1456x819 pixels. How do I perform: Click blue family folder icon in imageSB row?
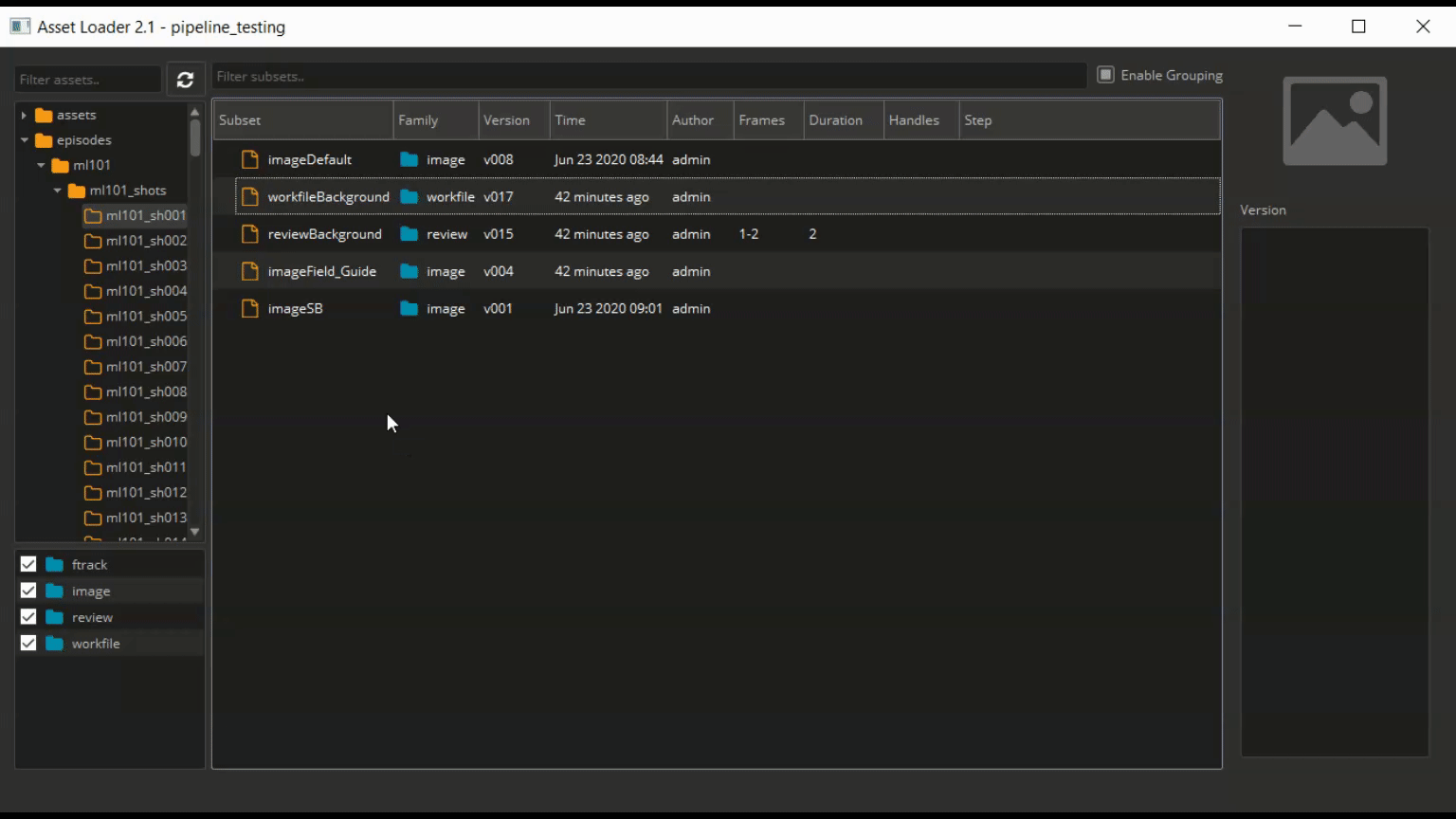click(409, 308)
